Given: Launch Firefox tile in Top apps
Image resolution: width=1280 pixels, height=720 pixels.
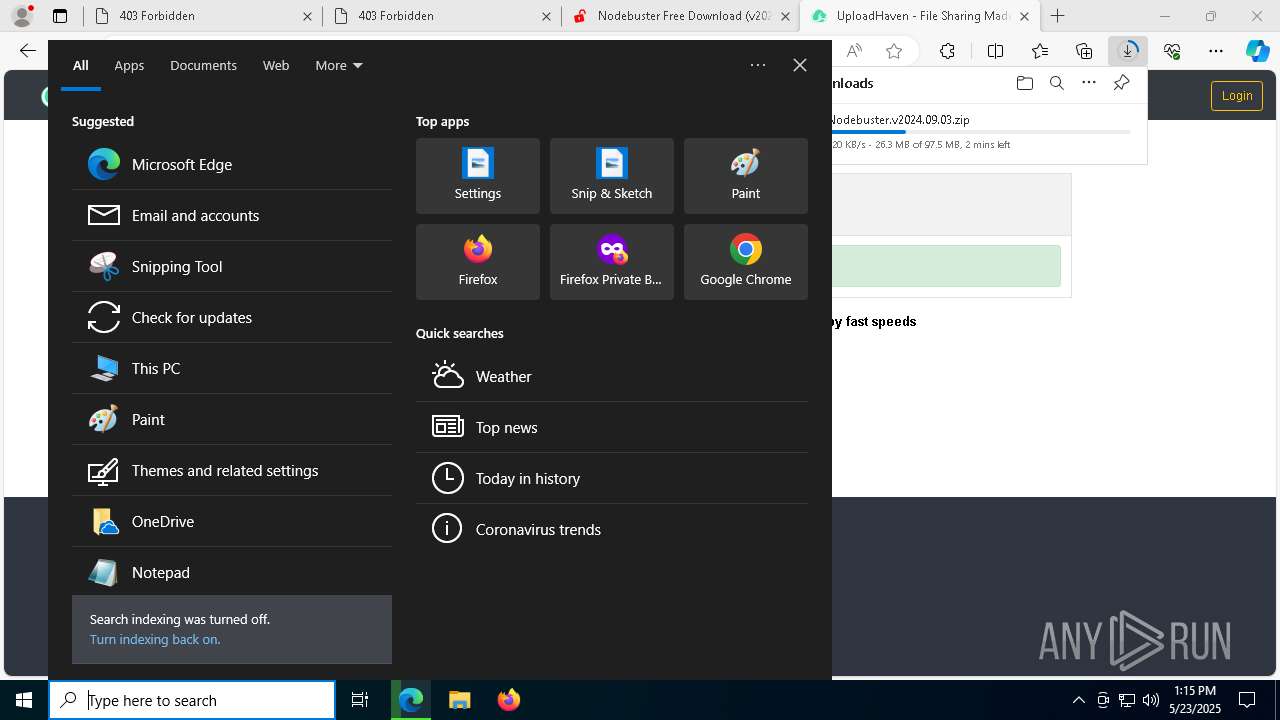Looking at the screenshot, I should tap(478, 262).
